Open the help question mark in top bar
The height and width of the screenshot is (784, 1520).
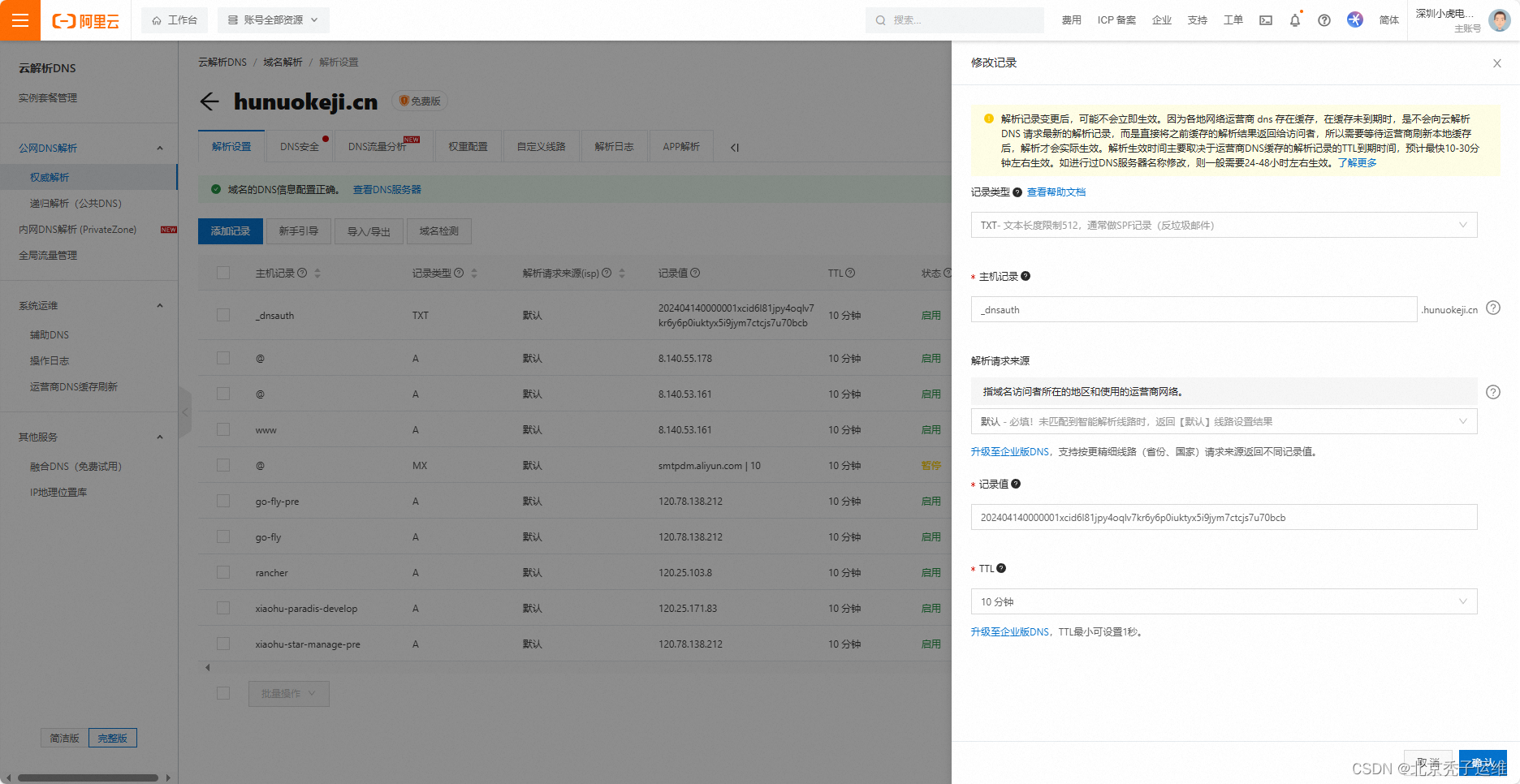click(x=1324, y=20)
